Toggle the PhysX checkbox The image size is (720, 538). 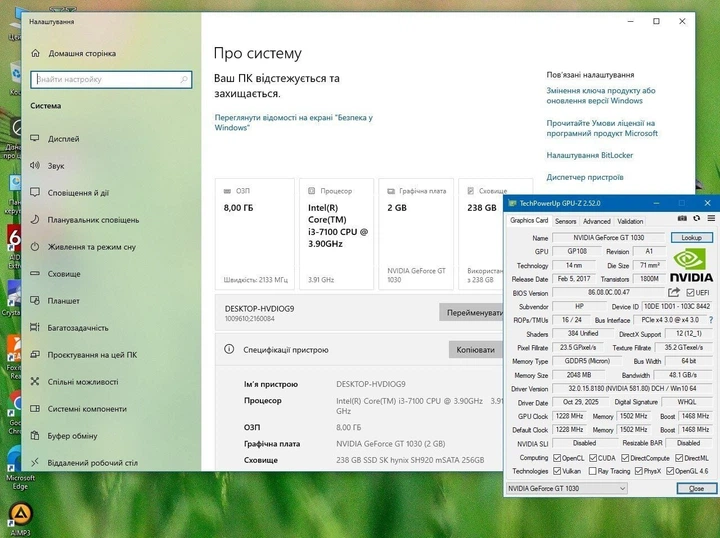(x=639, y=471)
